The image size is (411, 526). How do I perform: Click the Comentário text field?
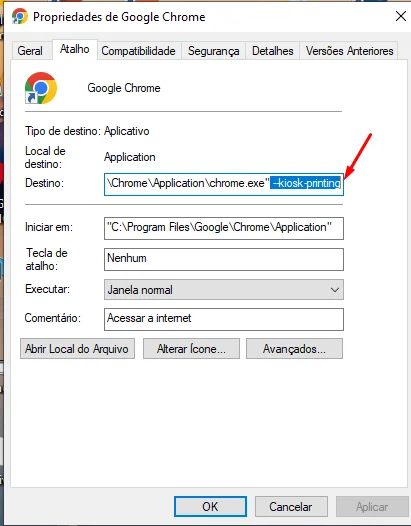click(x=224, y=319)
